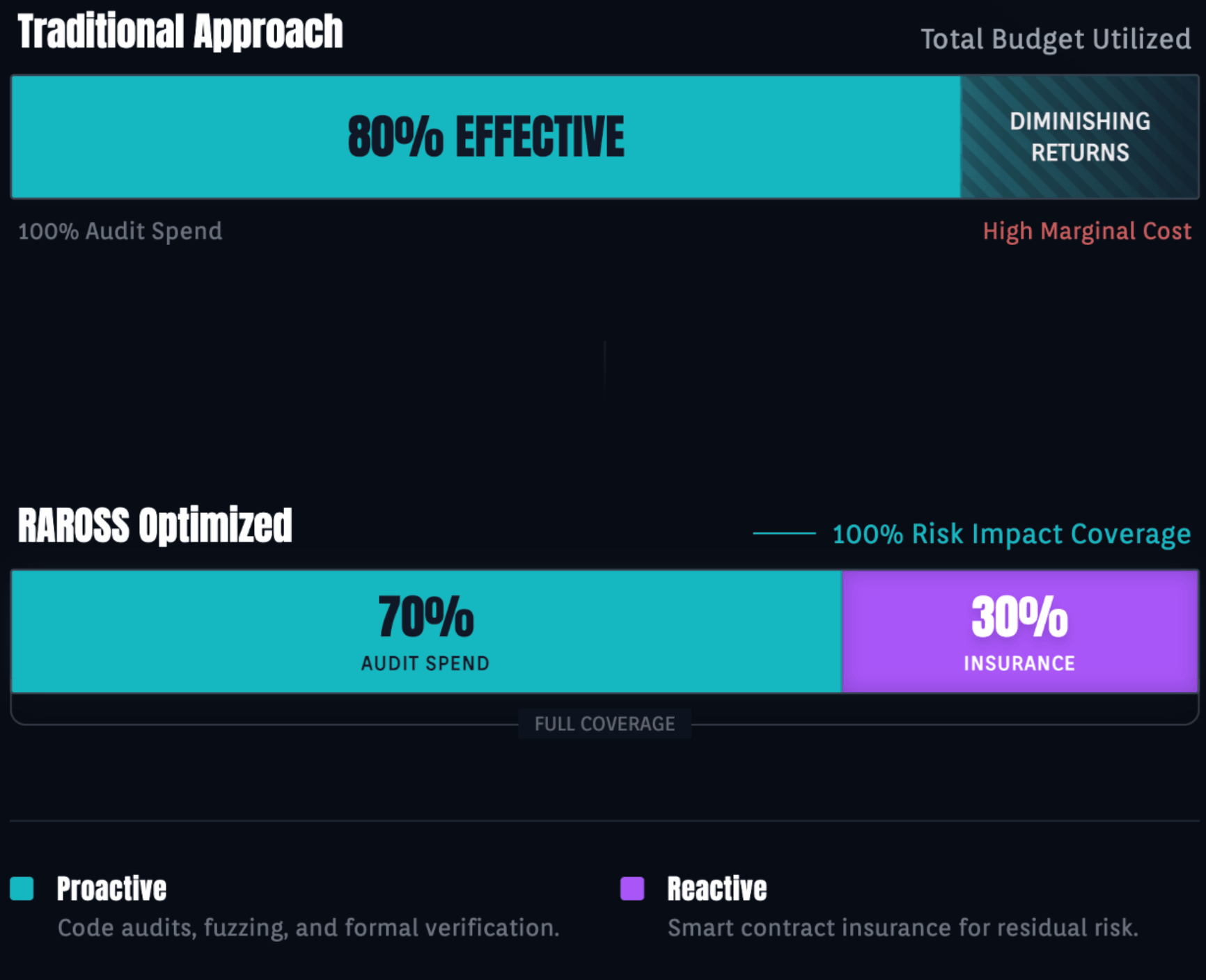
Task: Click the teal line beside Risk Impact Coverage
Action: click(784, 534)
